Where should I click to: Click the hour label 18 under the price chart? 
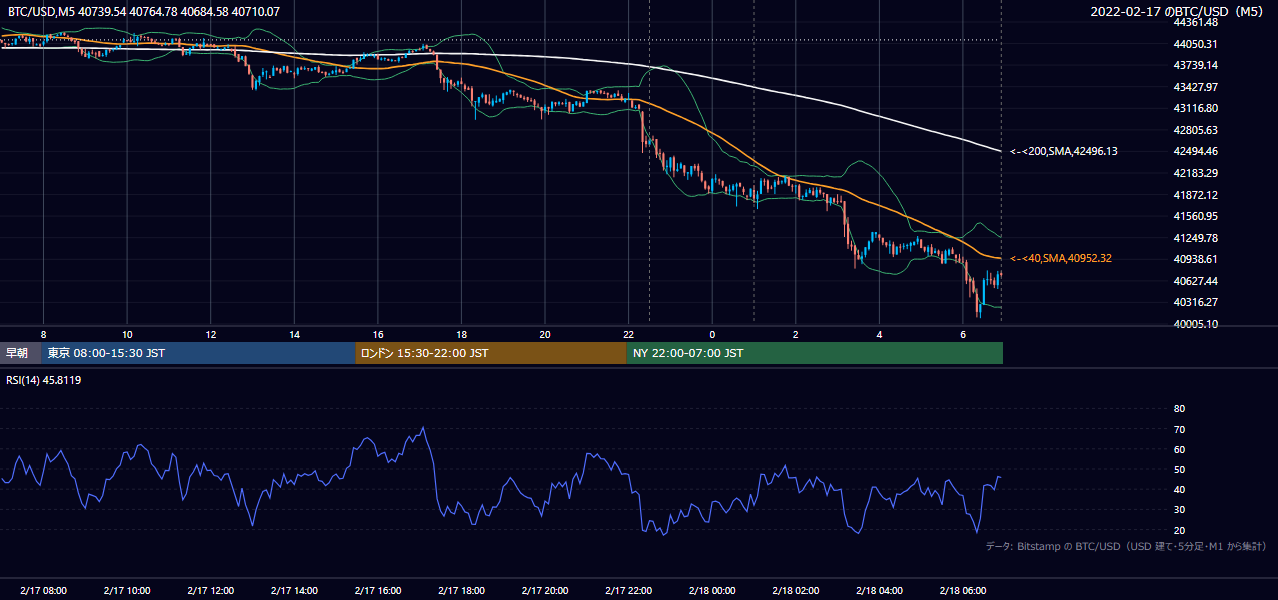point(461,334)
